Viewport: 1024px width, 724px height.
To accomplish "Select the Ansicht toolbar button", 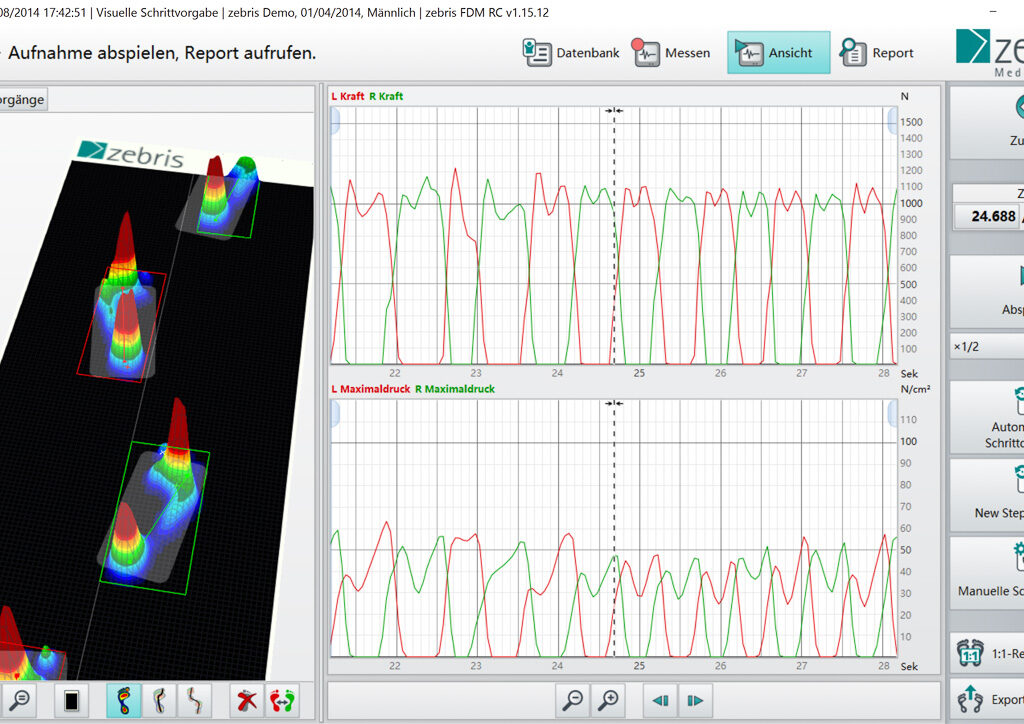I will tap(778, 53).
